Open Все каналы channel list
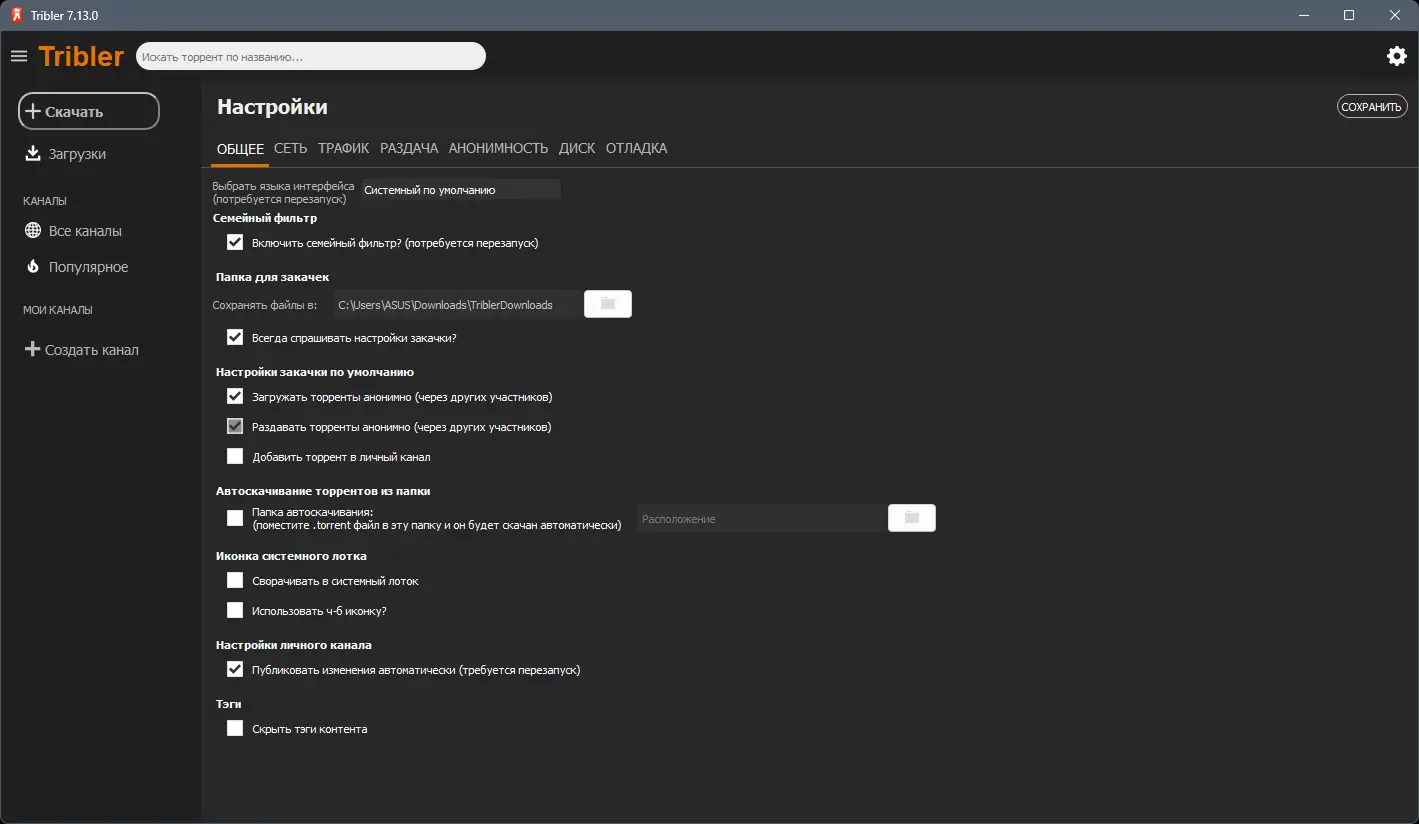Screen dimensions: 1419x824 click(73, 231)
